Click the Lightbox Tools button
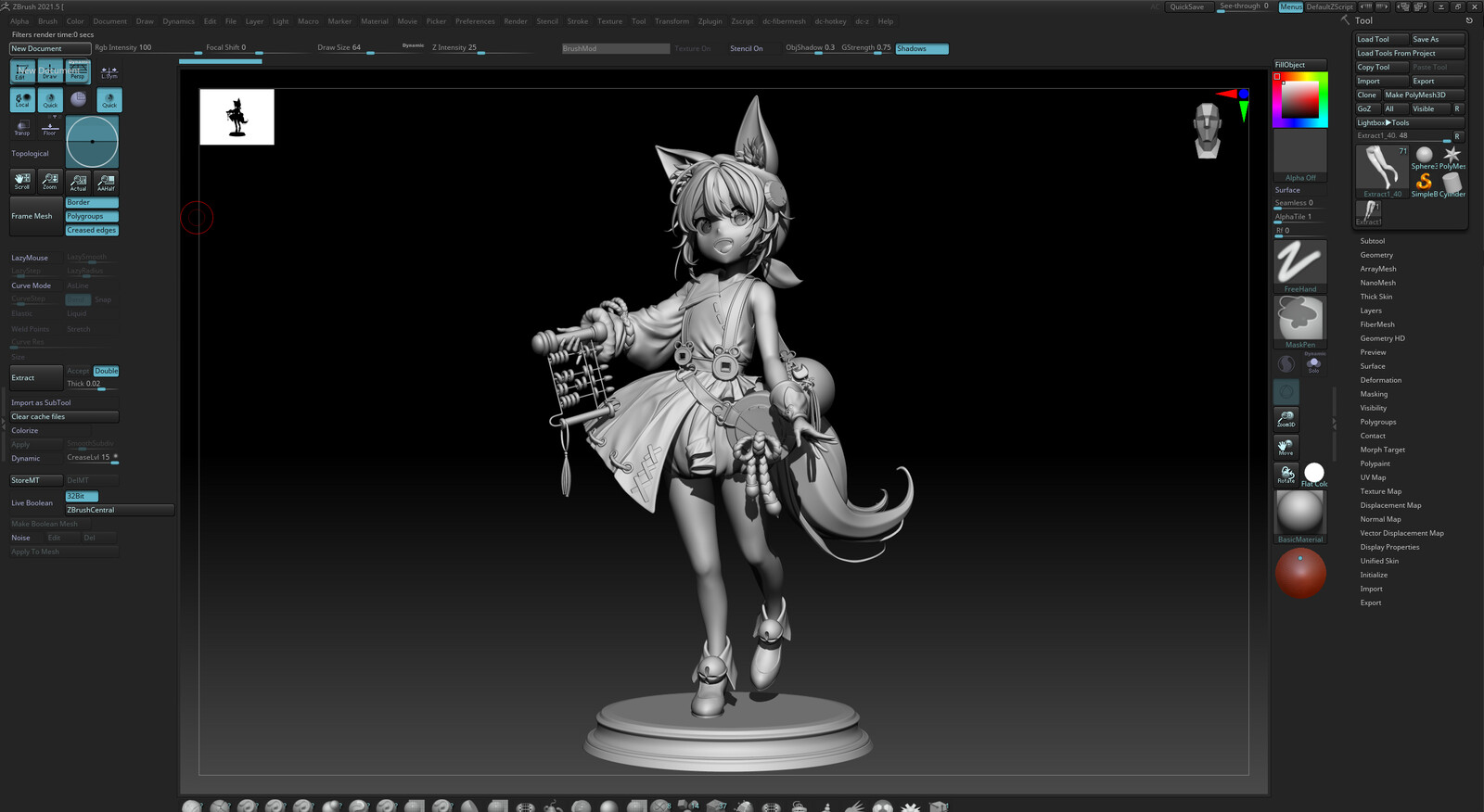The width and height of the screenshot is (1484, 812). [1410, 122]
